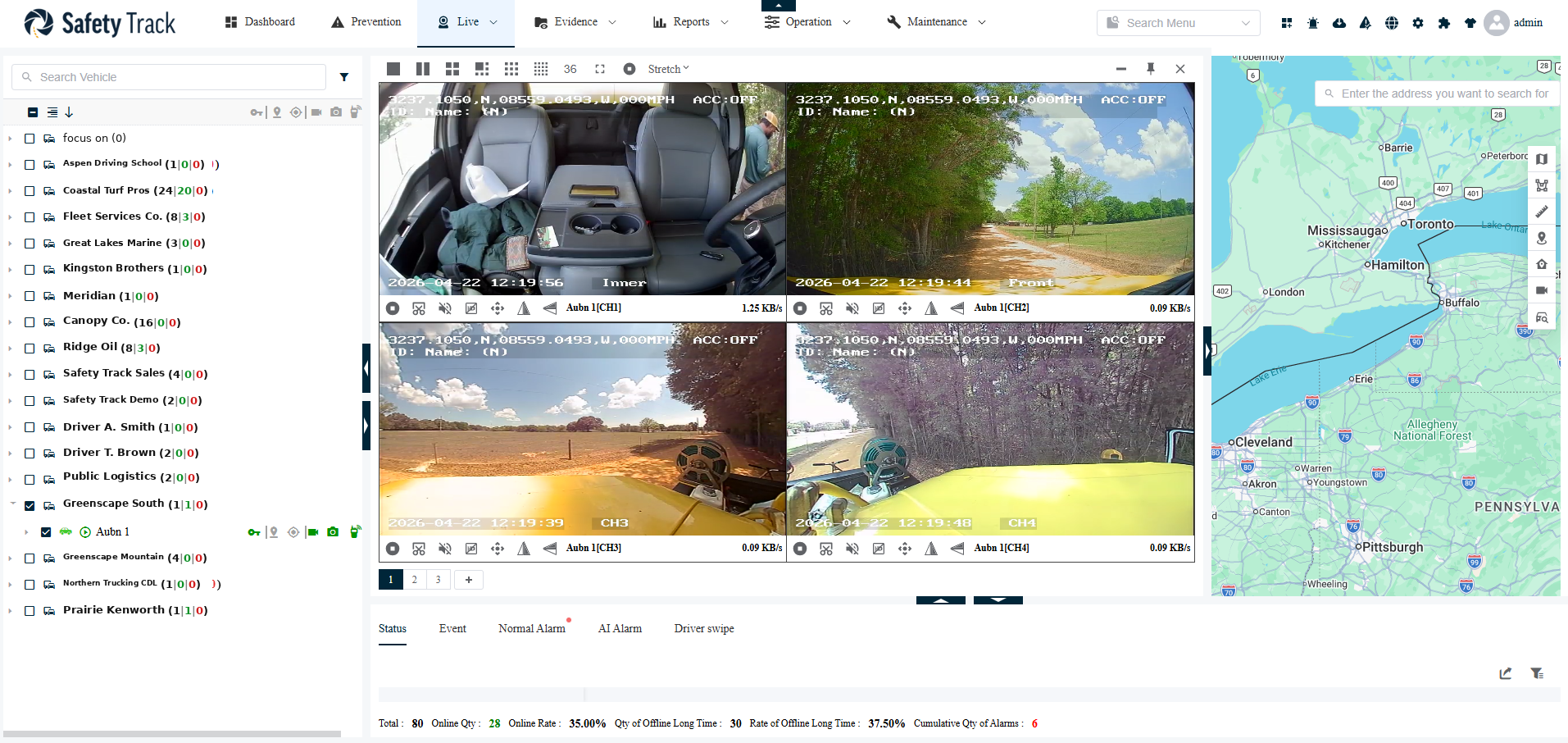Filter the vehicle list with funnel icon

344,77
